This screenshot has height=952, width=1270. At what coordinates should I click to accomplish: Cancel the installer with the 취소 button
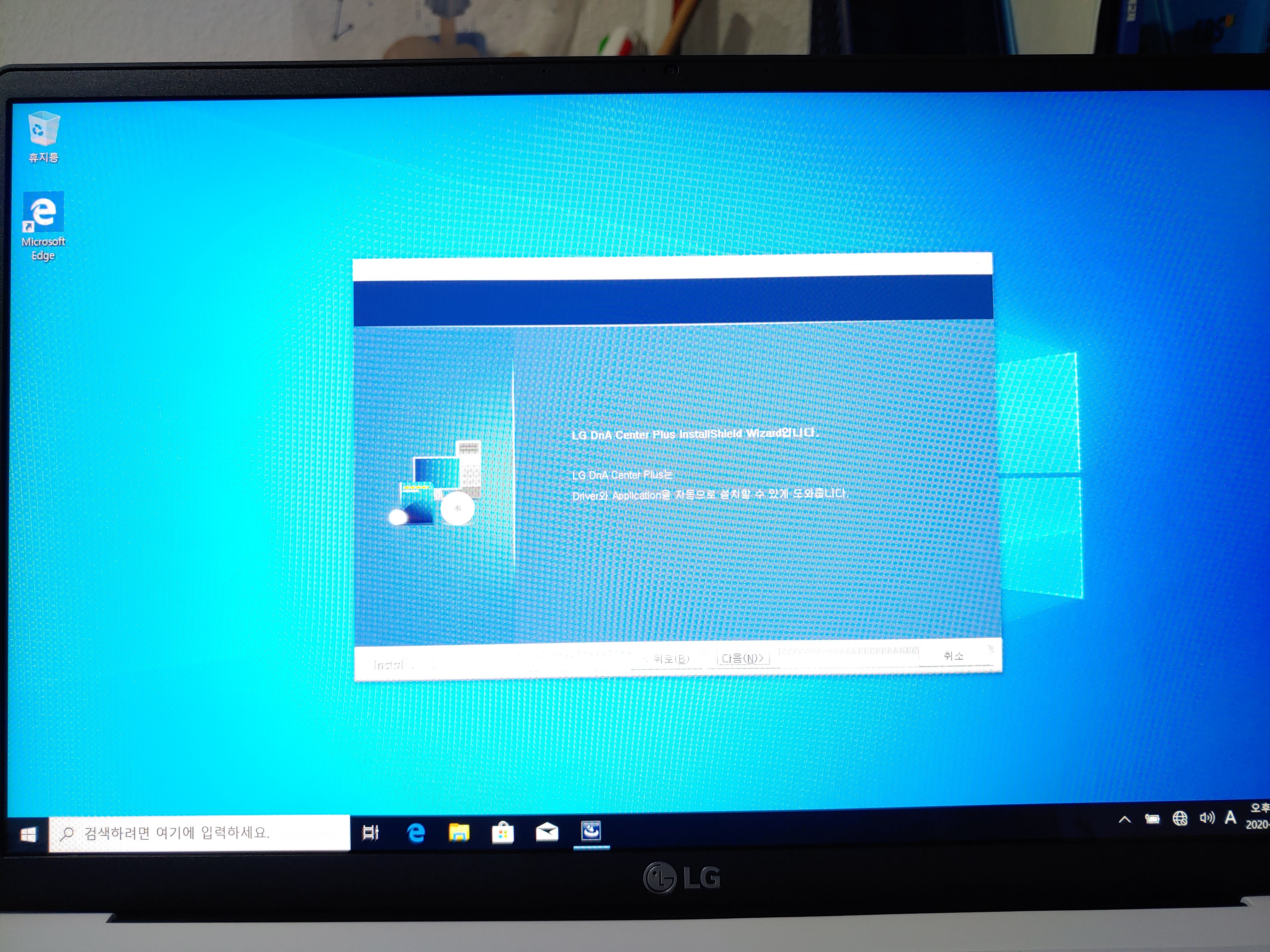(954, 655)
